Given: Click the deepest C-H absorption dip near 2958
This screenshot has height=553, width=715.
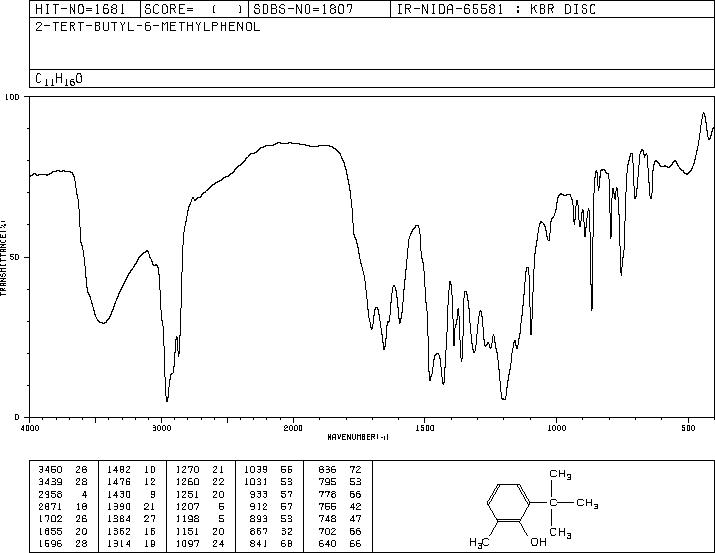Looking at the screenshot, I should pos(167,400).
